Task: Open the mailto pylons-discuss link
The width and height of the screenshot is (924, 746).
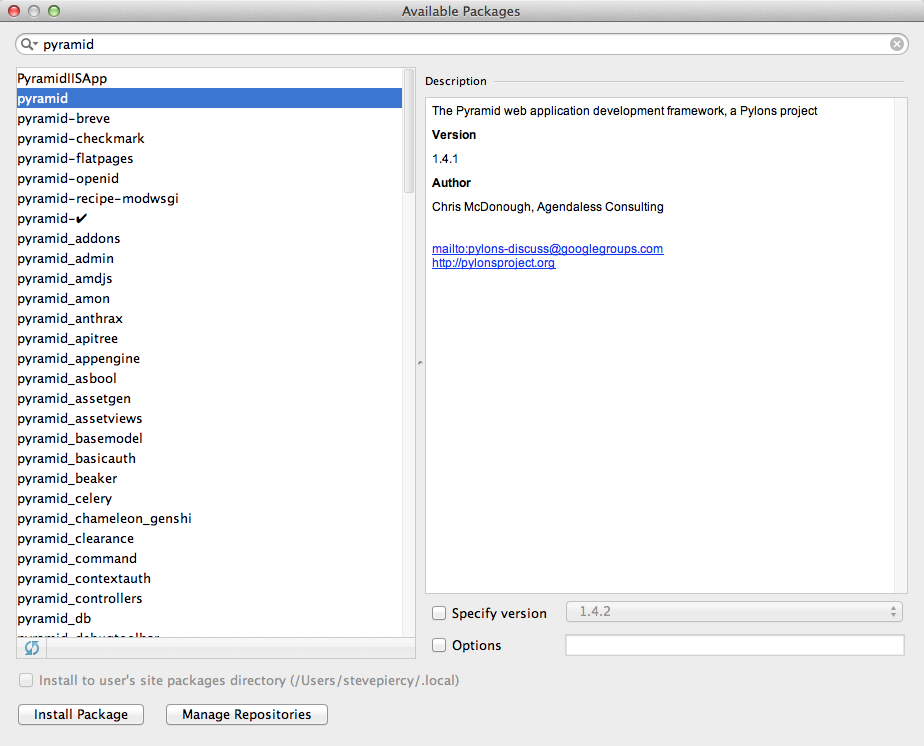Action: tap(547, 249)
